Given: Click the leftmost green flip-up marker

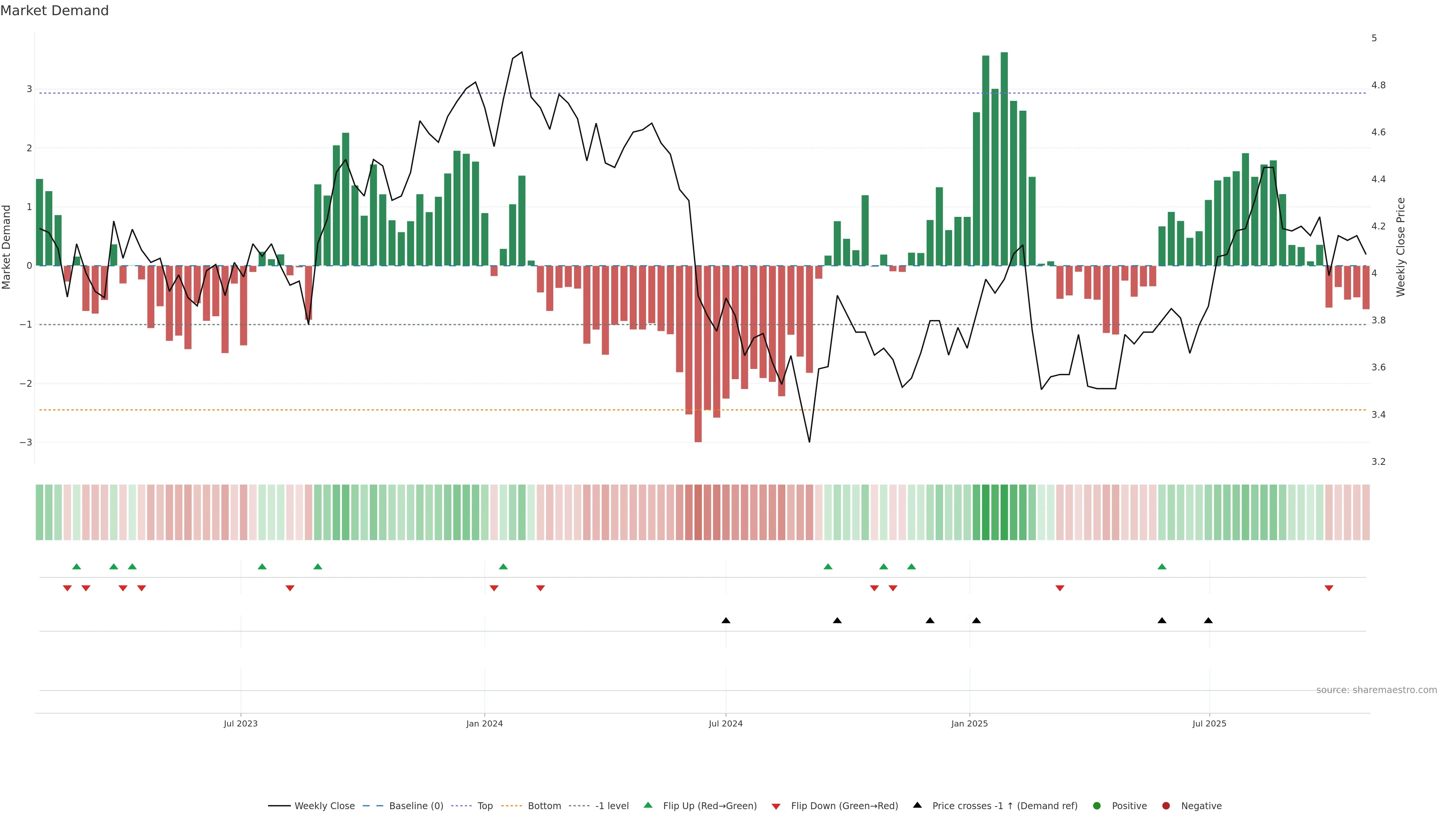Looking at the screenshot, I should (77, 566).
